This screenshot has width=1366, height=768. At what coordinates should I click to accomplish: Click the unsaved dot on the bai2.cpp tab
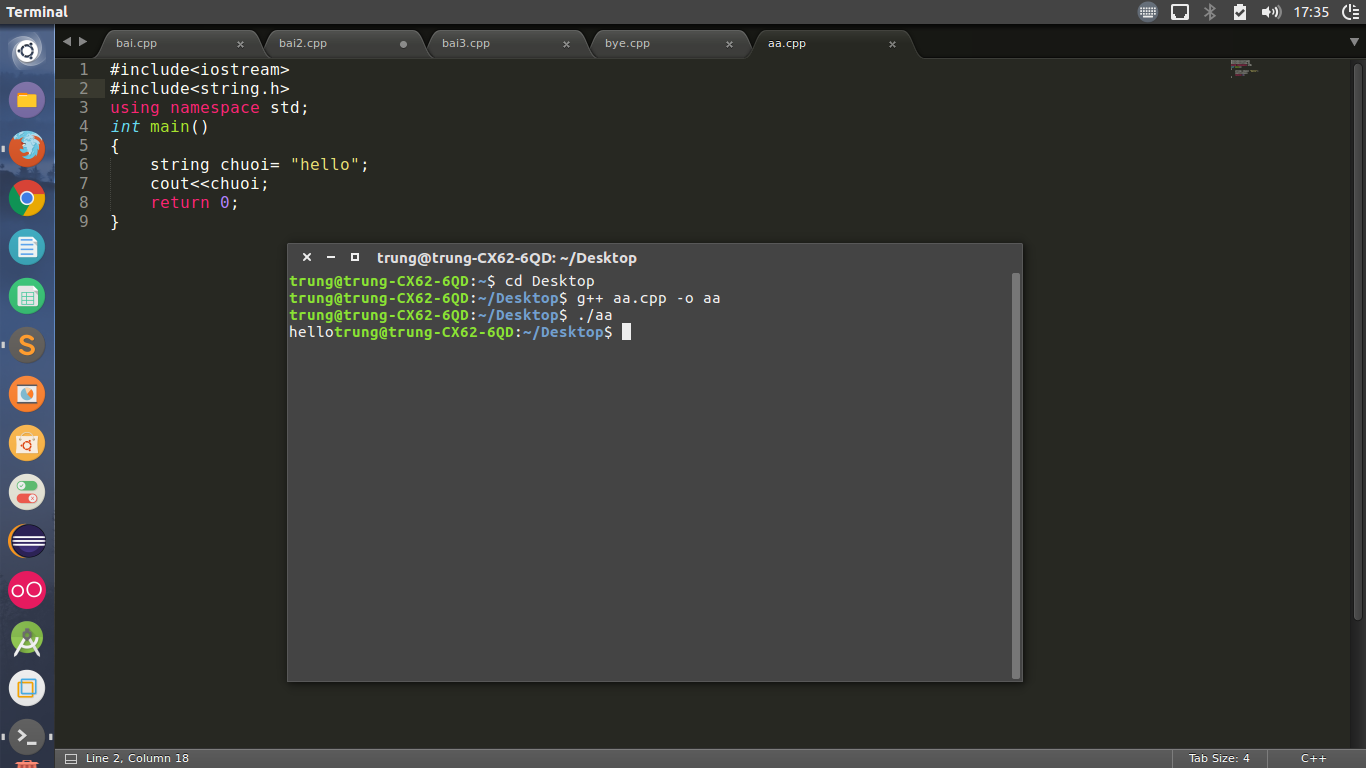403,44
